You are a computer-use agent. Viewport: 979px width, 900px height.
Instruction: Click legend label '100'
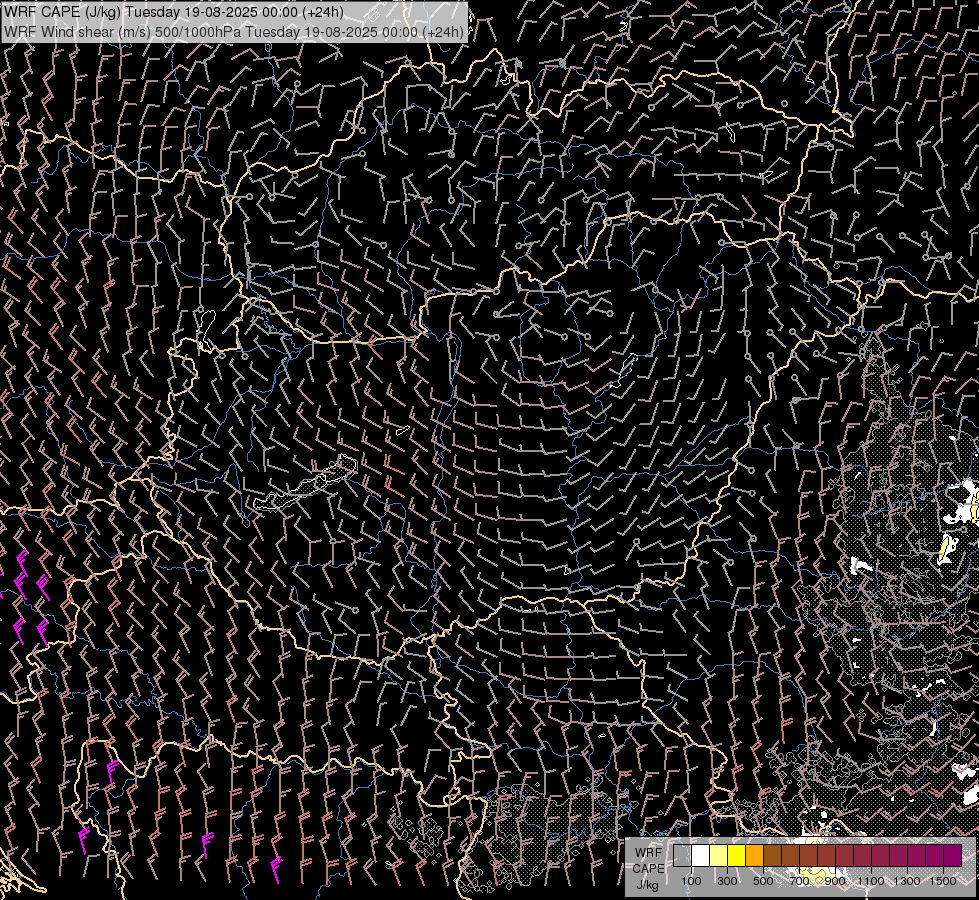(x=691, y=881)
